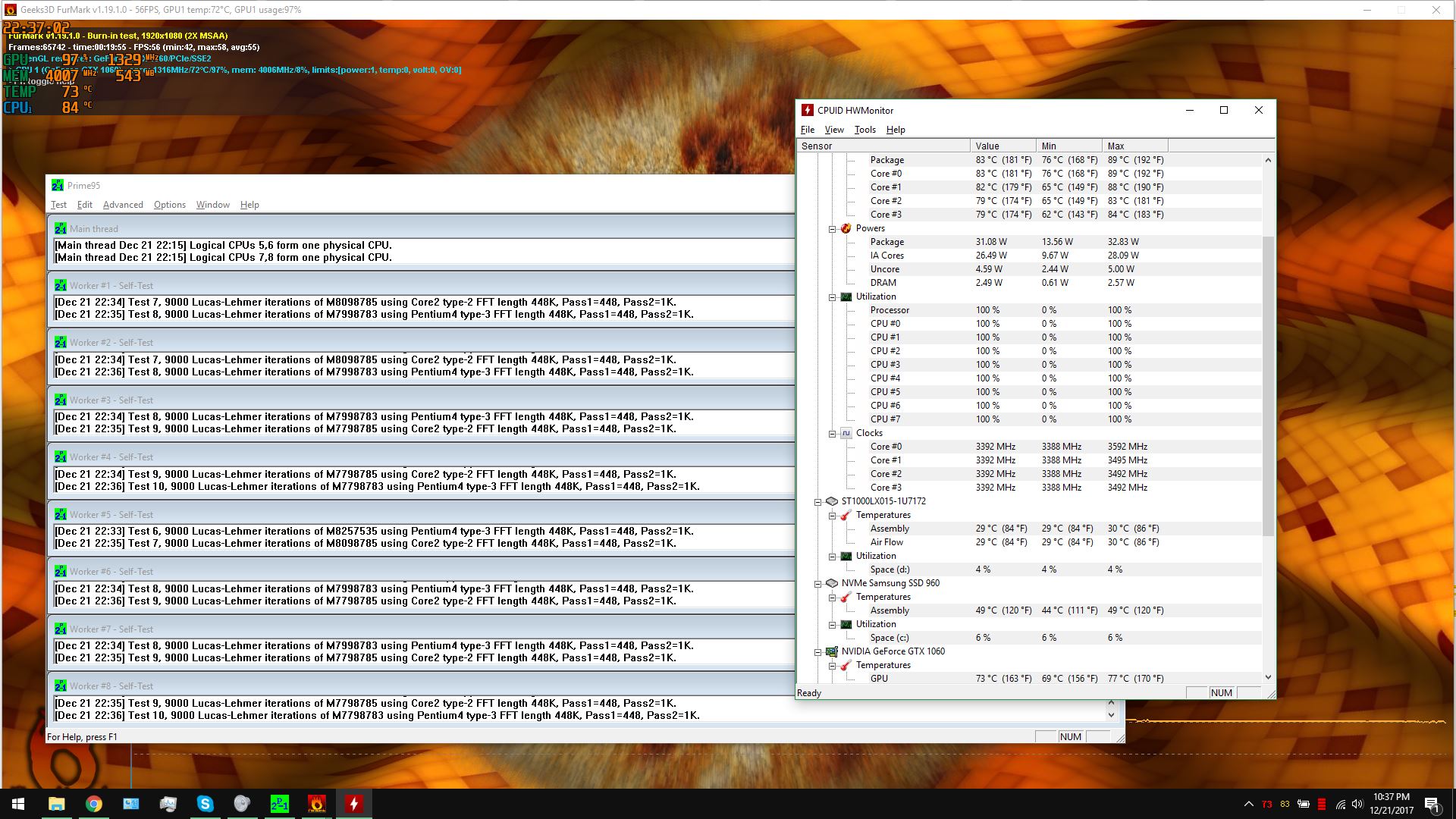Collapse the Powers node in HWMonitor
This screenshot has height=819, width=1456.
coord(832,228)
